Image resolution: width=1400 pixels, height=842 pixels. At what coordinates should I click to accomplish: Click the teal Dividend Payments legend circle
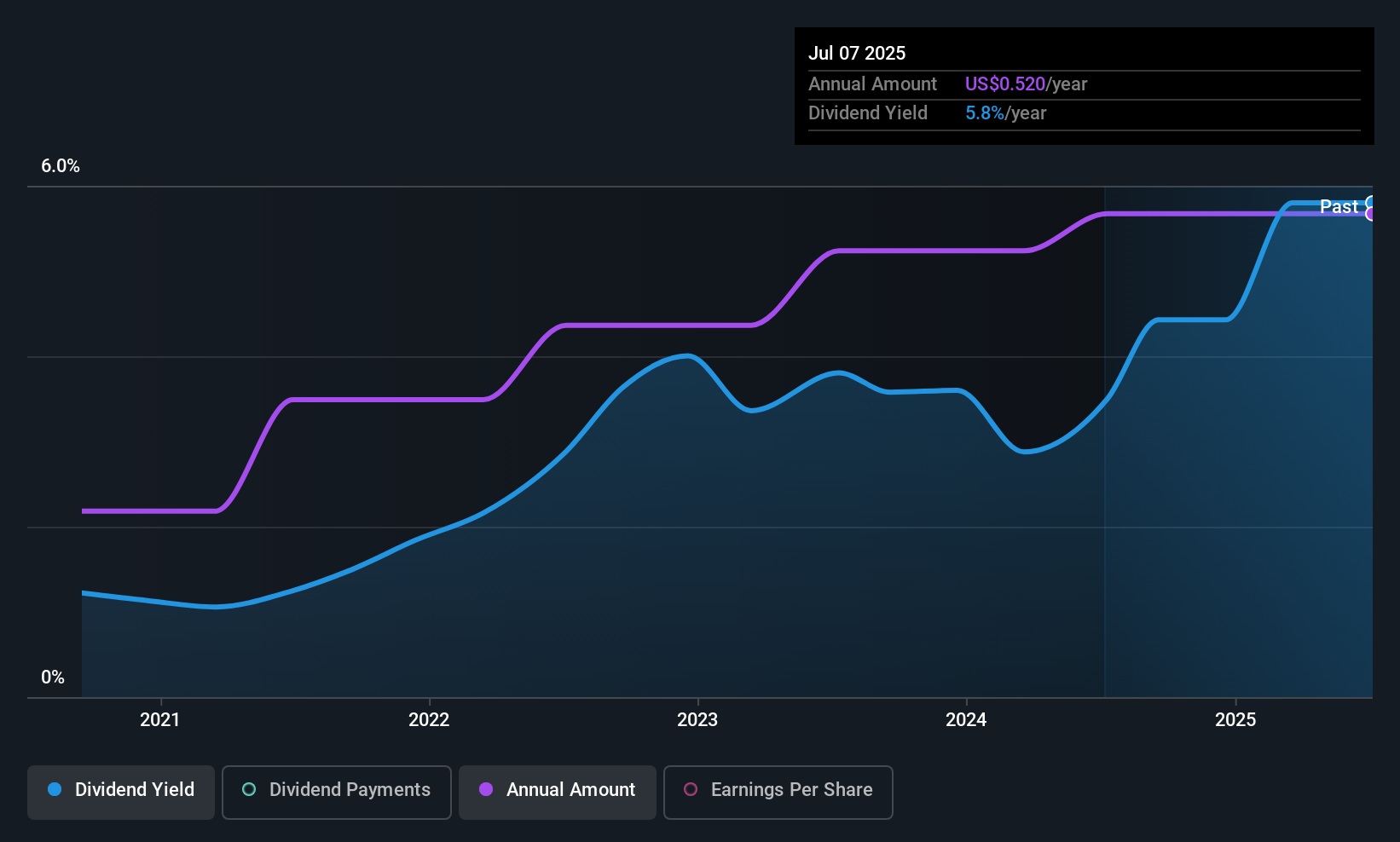[x=249, y=789]
